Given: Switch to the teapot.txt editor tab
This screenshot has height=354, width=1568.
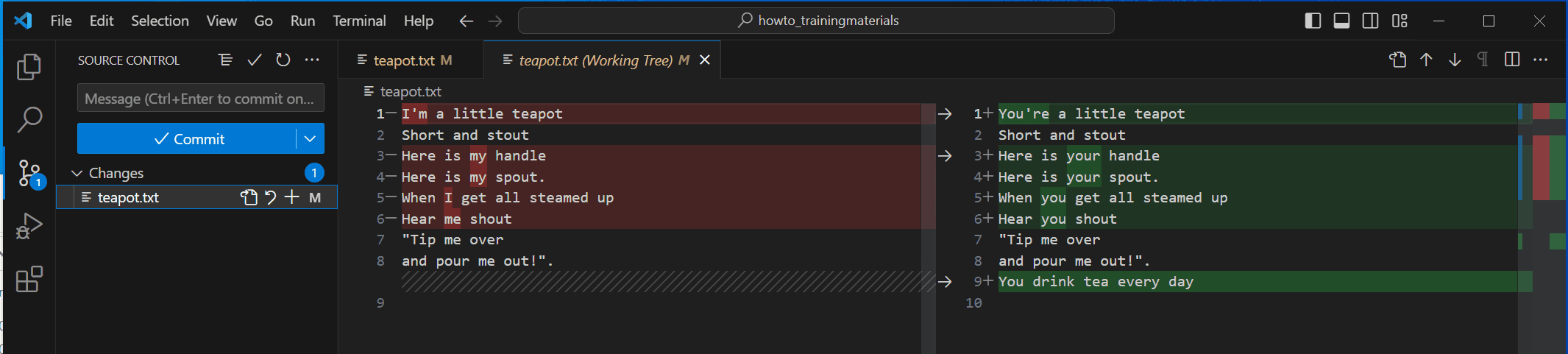Looking at the screenshot, I should pyautogui.click(x=404, y=60).
